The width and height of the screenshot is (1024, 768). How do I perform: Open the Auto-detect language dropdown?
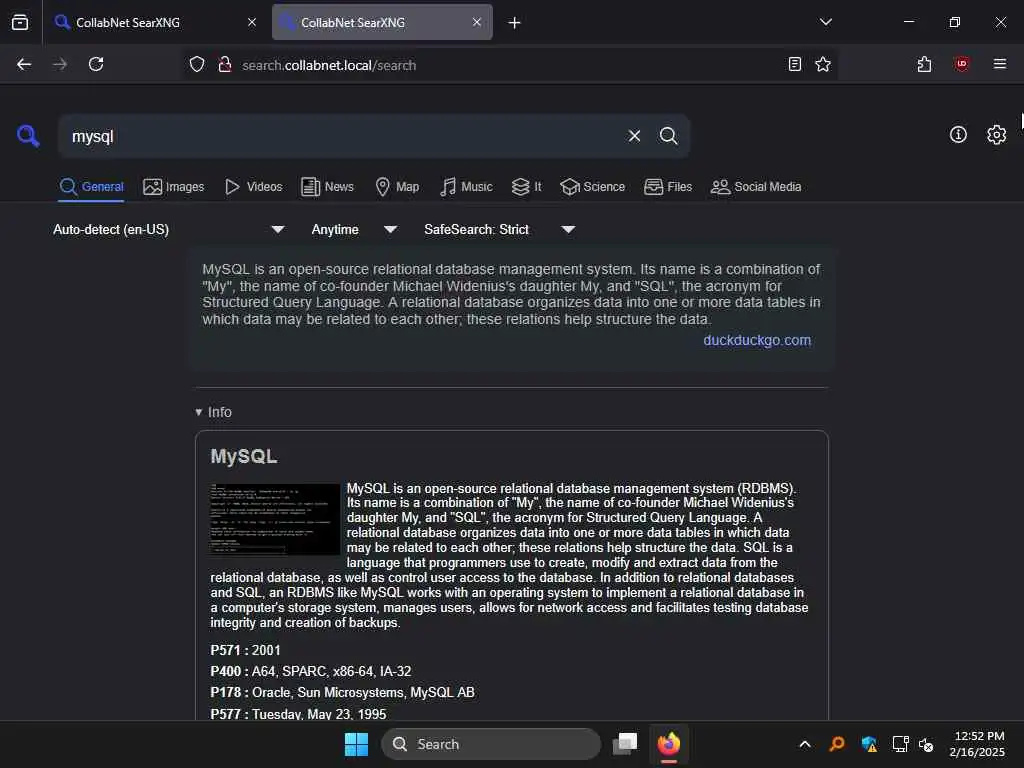[x=168, y=229]
